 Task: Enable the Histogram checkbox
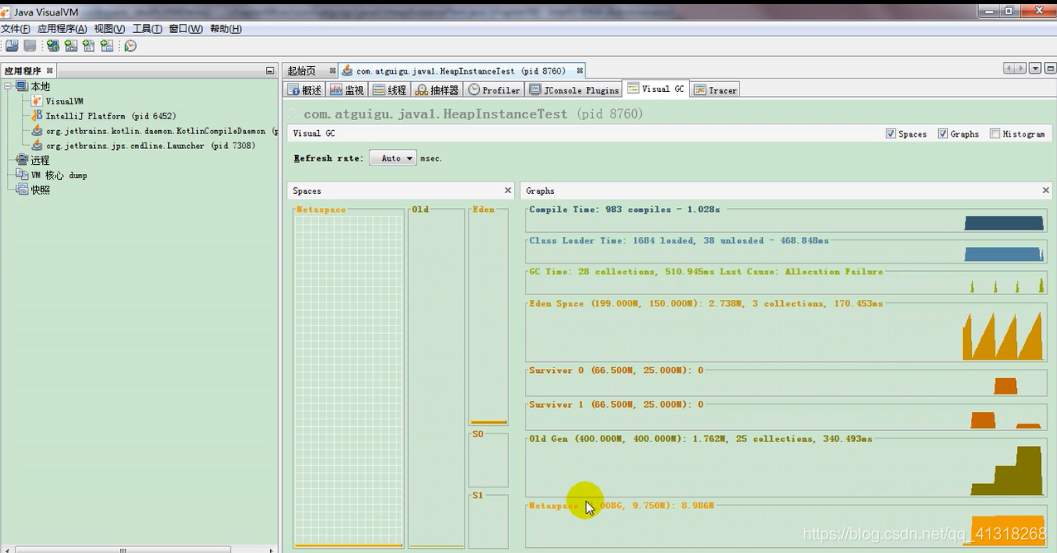(x=994, y=134)
